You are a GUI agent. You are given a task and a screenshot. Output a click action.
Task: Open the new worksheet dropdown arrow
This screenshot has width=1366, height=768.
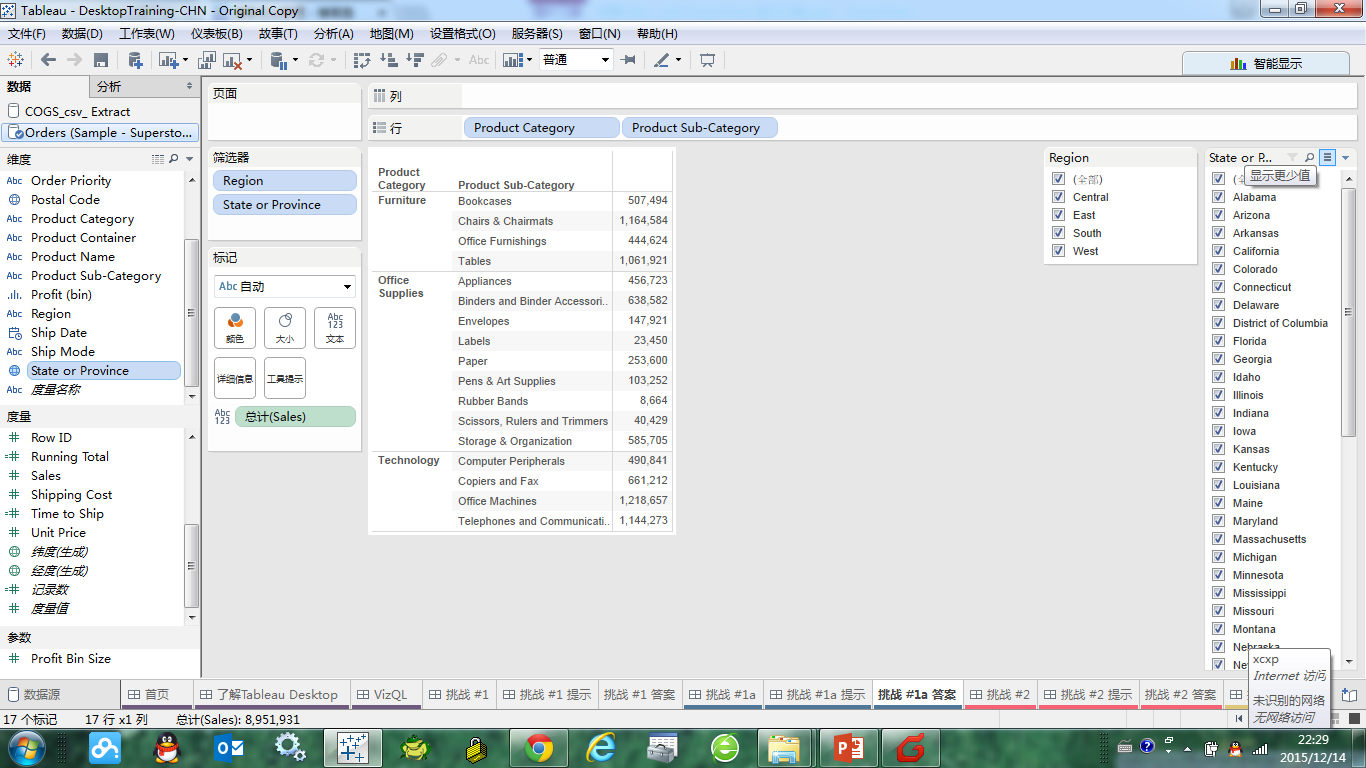tap(186, 60)
